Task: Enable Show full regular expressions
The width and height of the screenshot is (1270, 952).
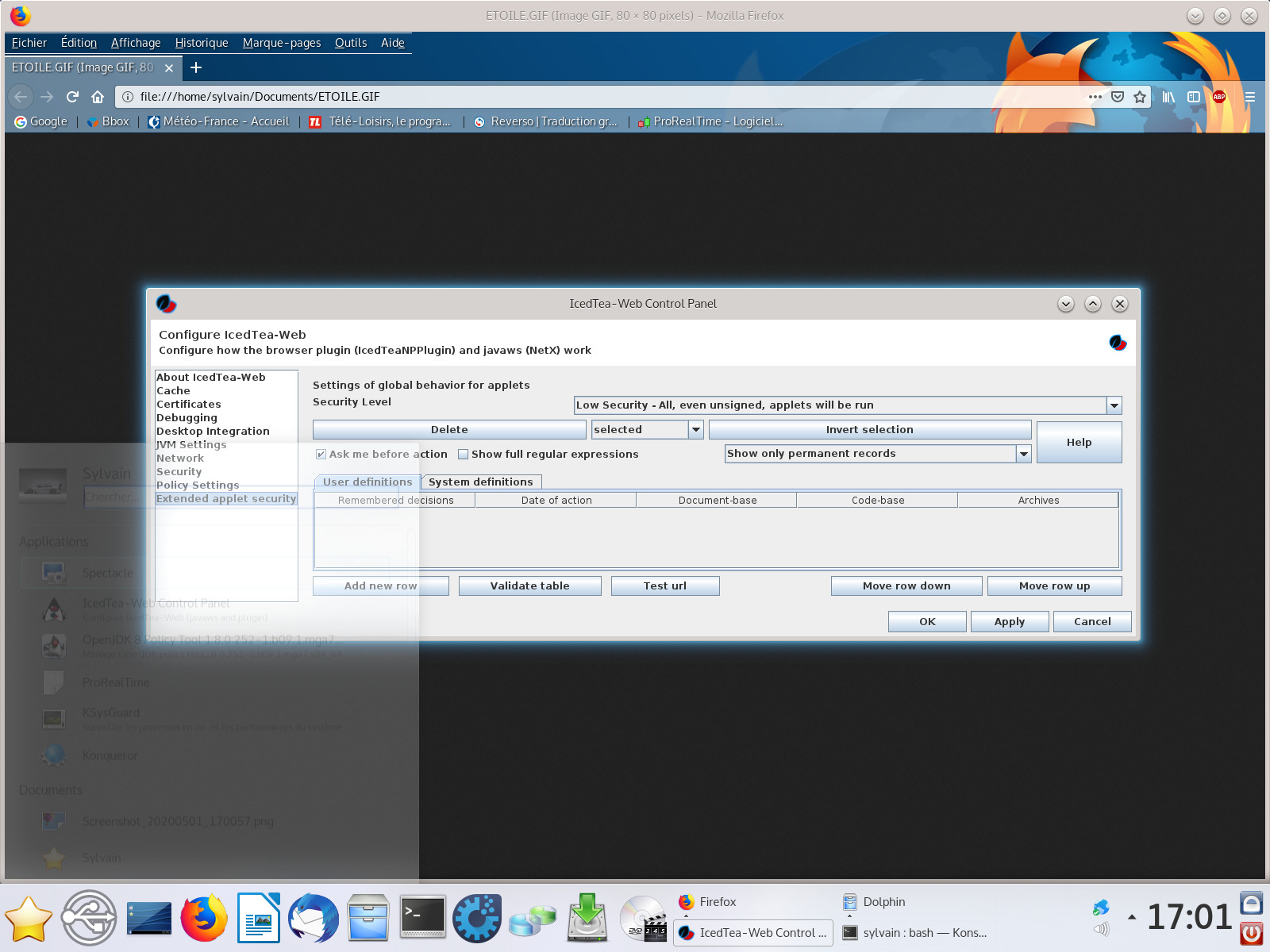Action: pos(463,455)
